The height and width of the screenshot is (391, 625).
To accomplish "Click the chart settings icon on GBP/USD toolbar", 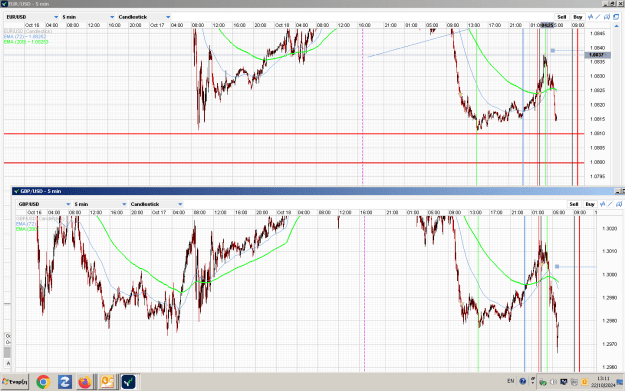I will 619,204.
